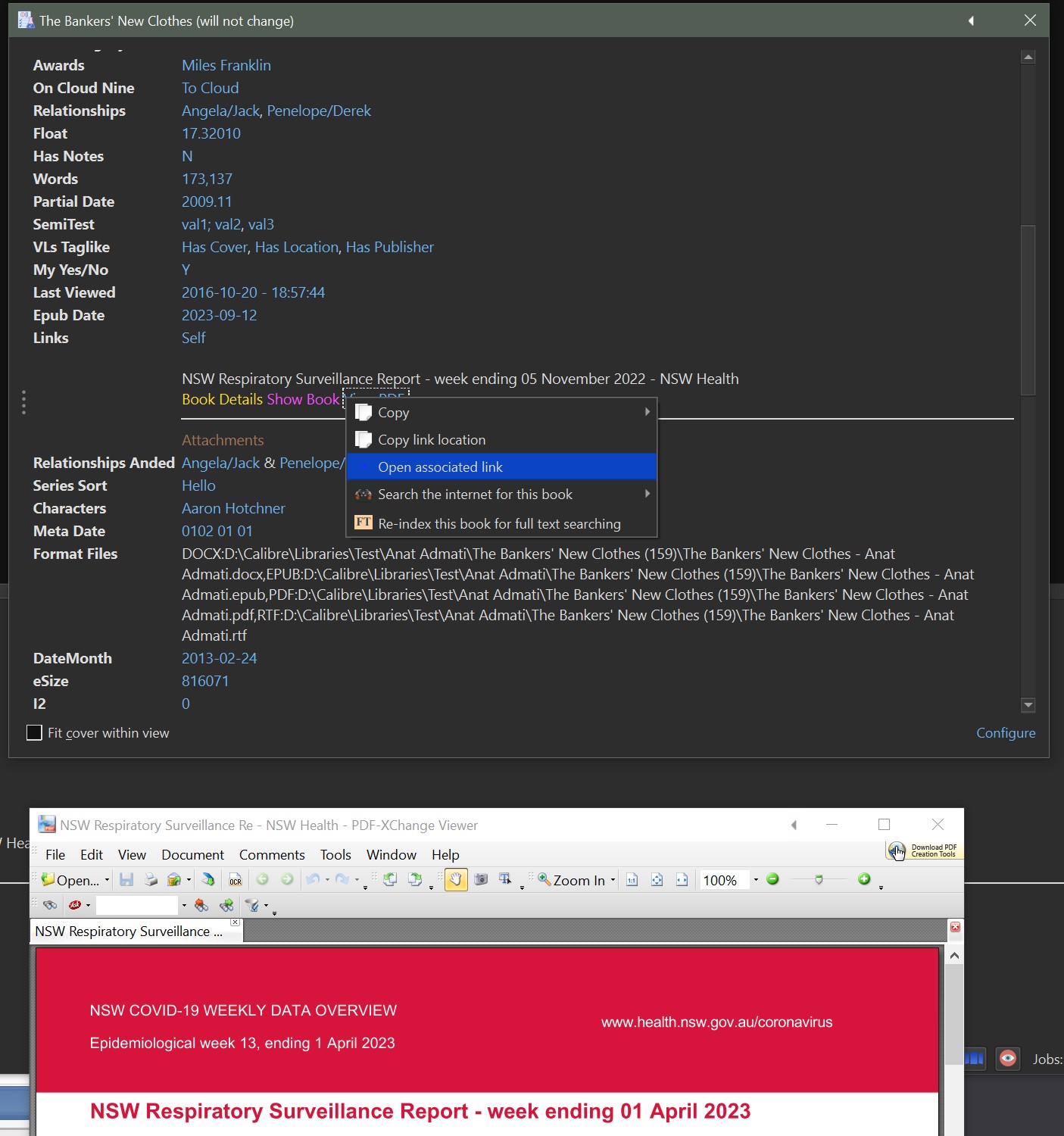Click the To Cloud link
1064x1136 pixels.
211,88
